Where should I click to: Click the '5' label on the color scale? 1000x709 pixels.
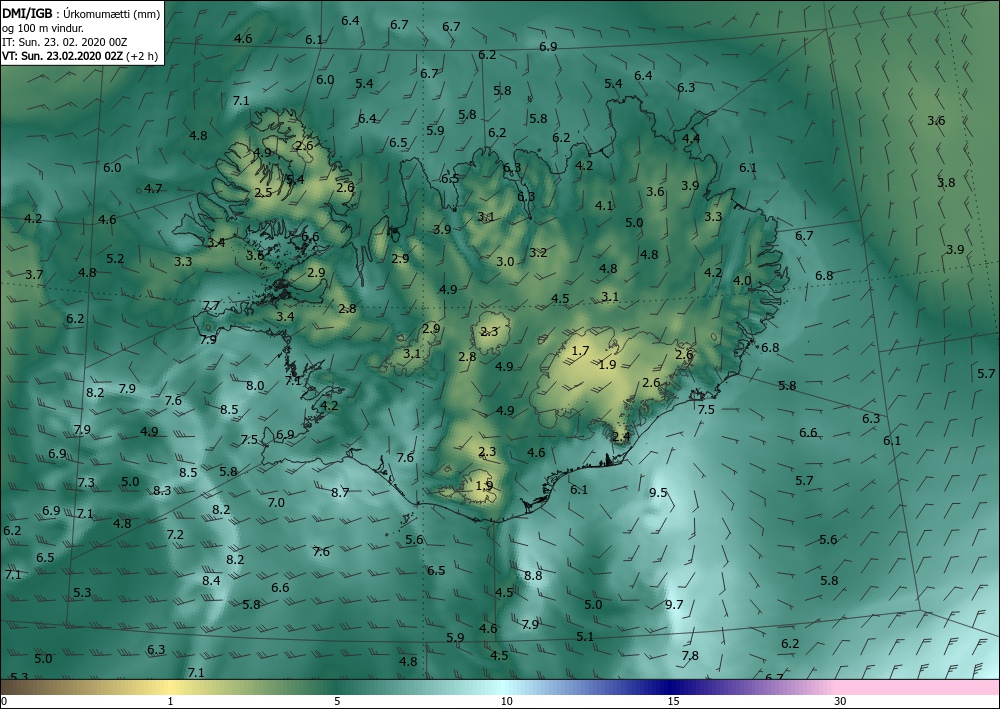337,701
